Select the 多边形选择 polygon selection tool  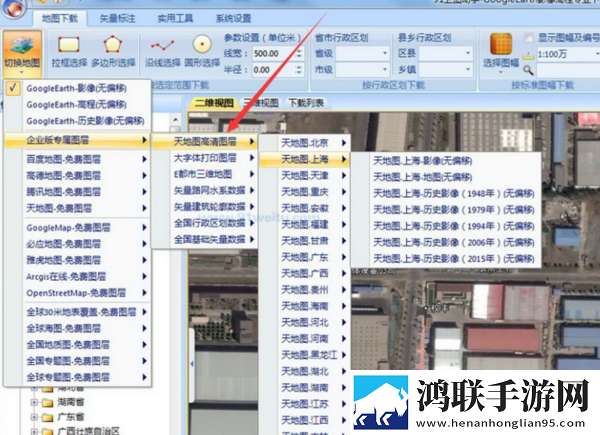point(113,52)
